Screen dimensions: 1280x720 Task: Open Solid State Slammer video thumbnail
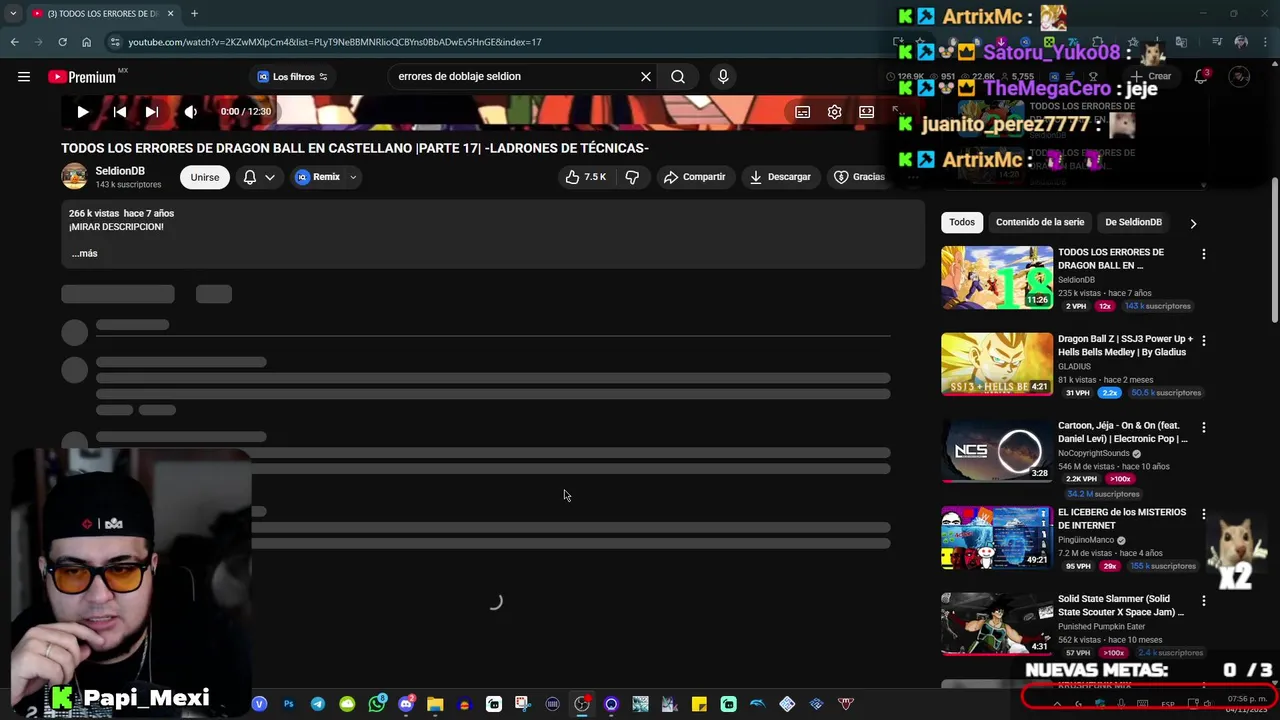(997, 624)
